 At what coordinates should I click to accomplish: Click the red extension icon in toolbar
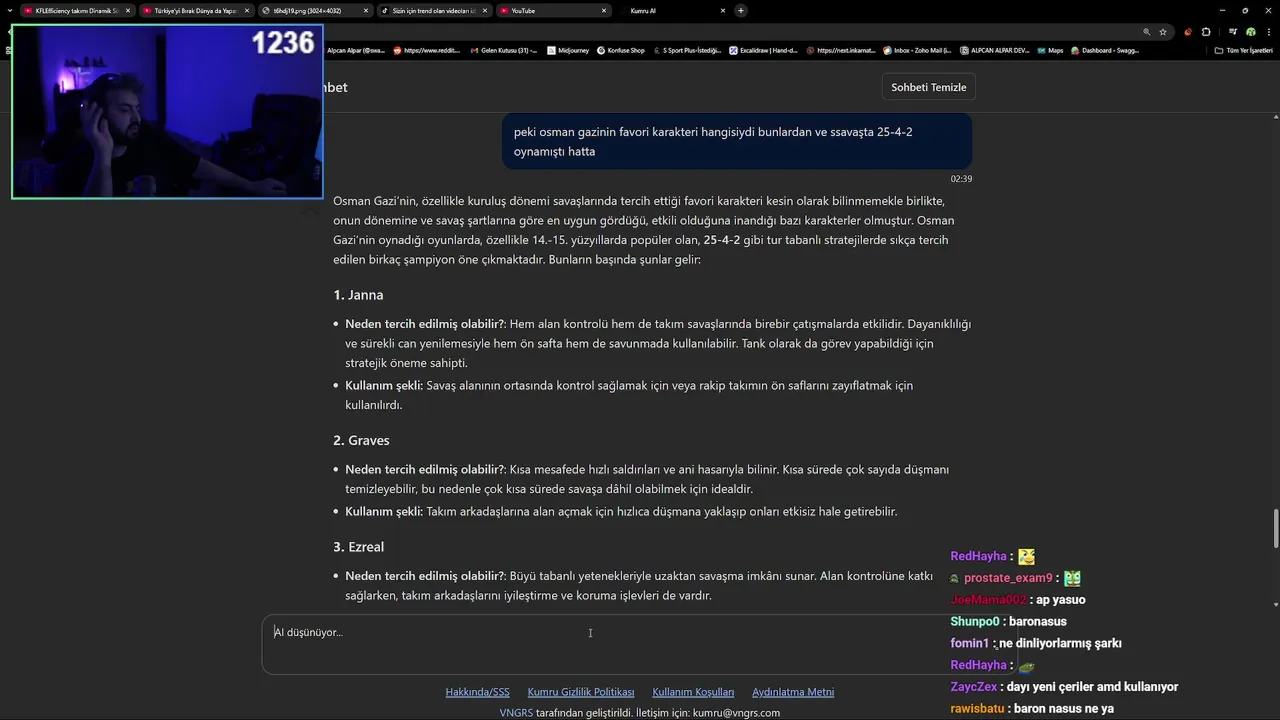[1188, 31]
